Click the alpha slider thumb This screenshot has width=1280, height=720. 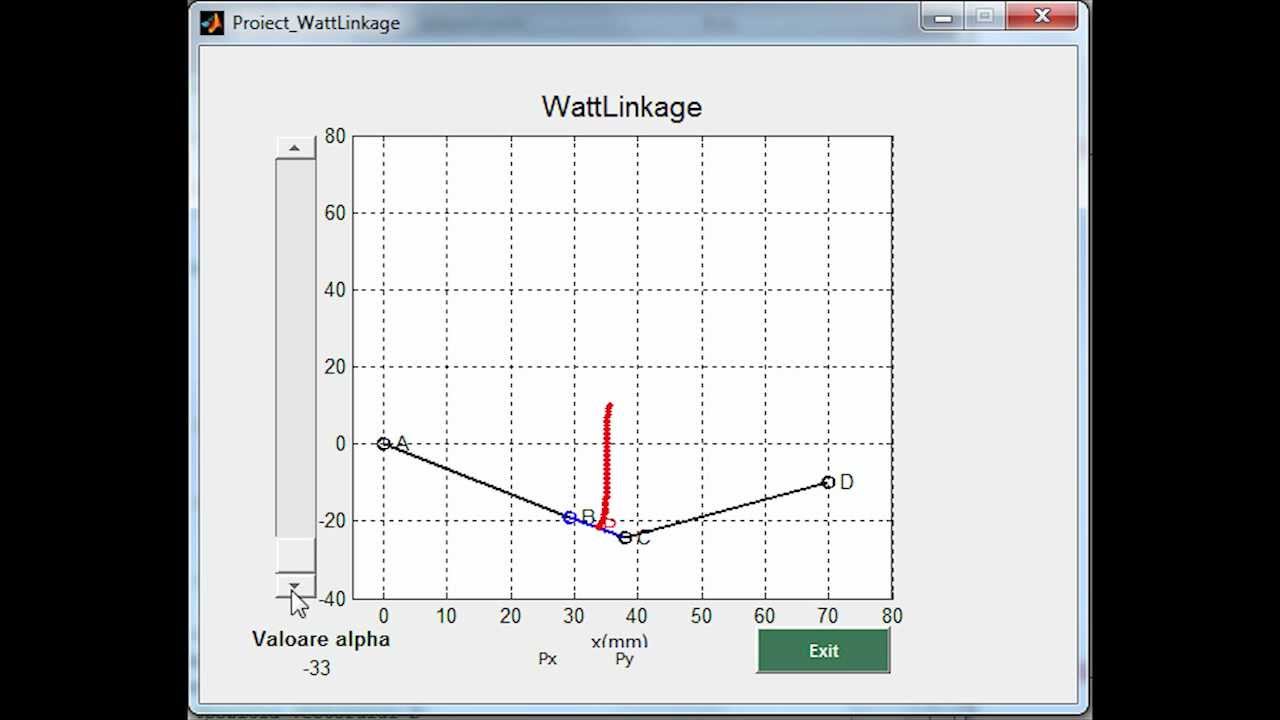295,556
